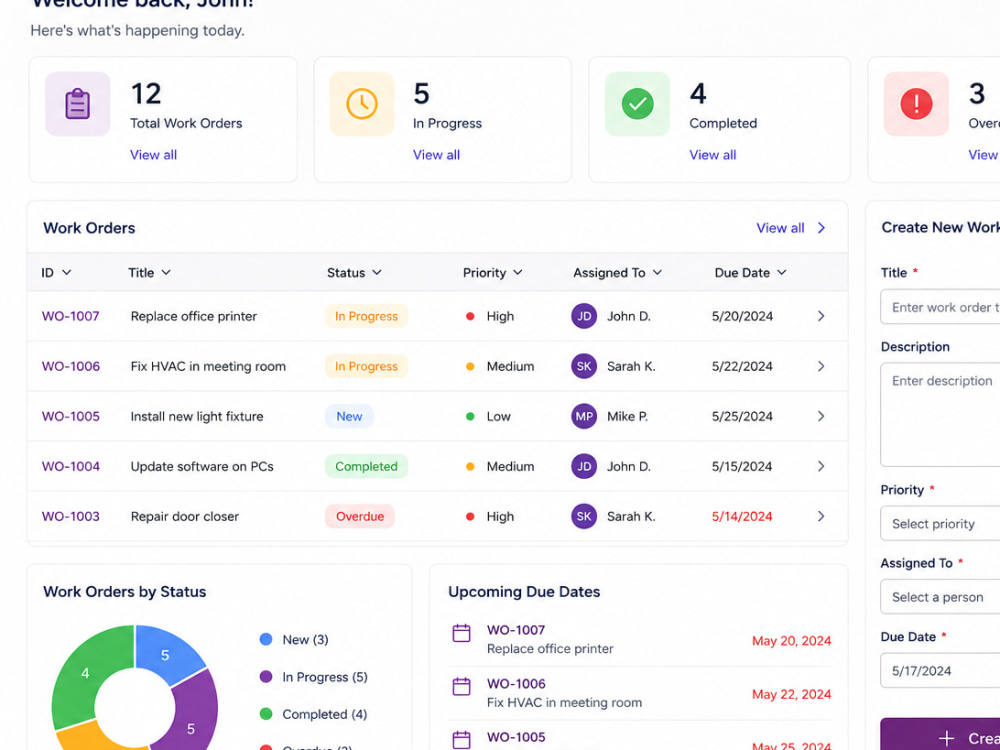Image resolution: width=1000 pixels, height=750 pixels.
Task: Click Low priority on WO-1005 row
Action: tap(489, 416)
